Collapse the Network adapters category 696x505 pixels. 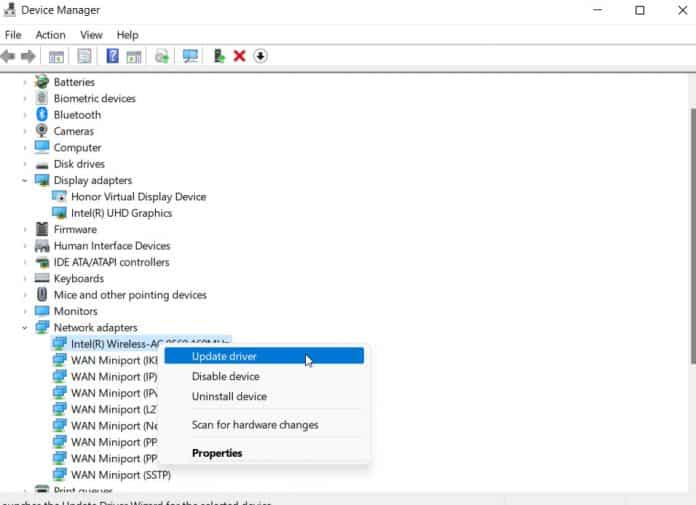click(24, 328)
